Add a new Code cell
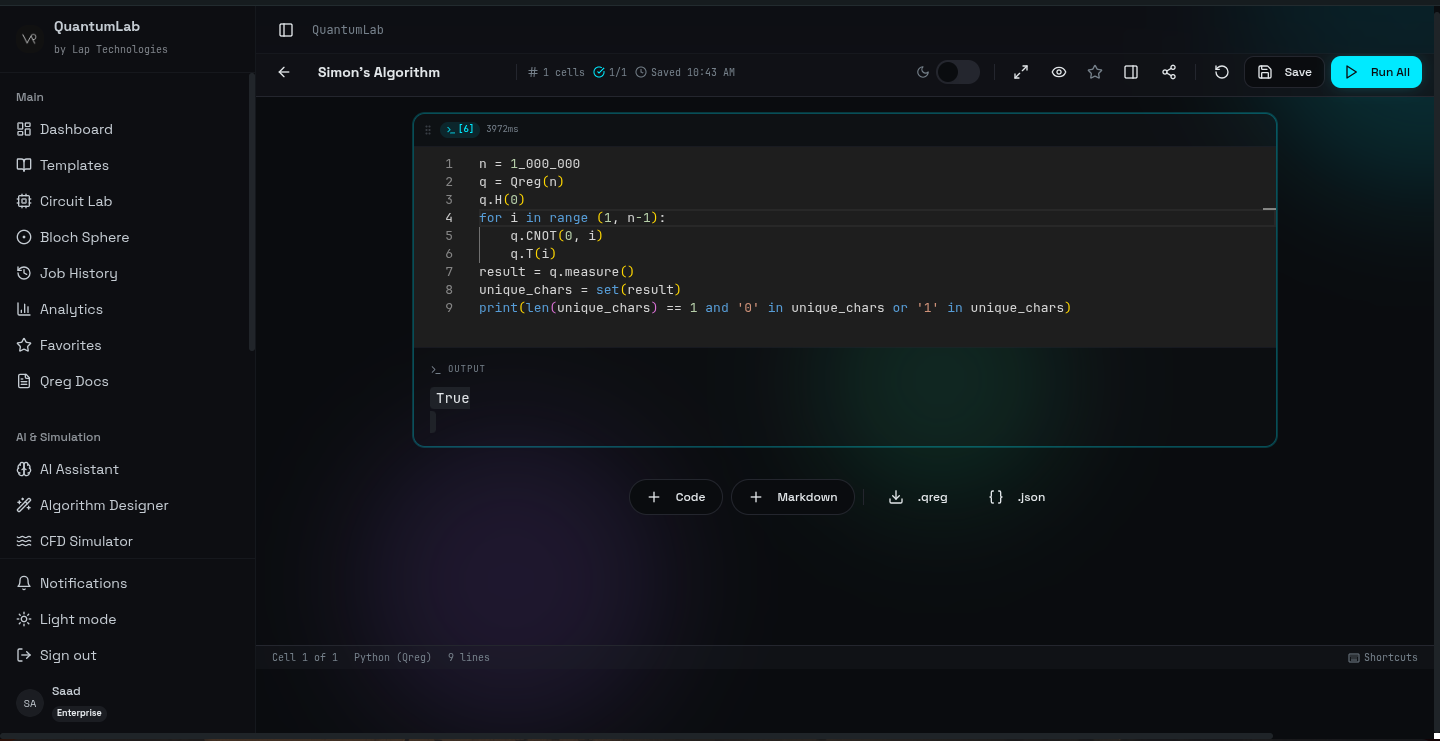The height and width of the screenshot is (741, 1440). click(676, 497)
